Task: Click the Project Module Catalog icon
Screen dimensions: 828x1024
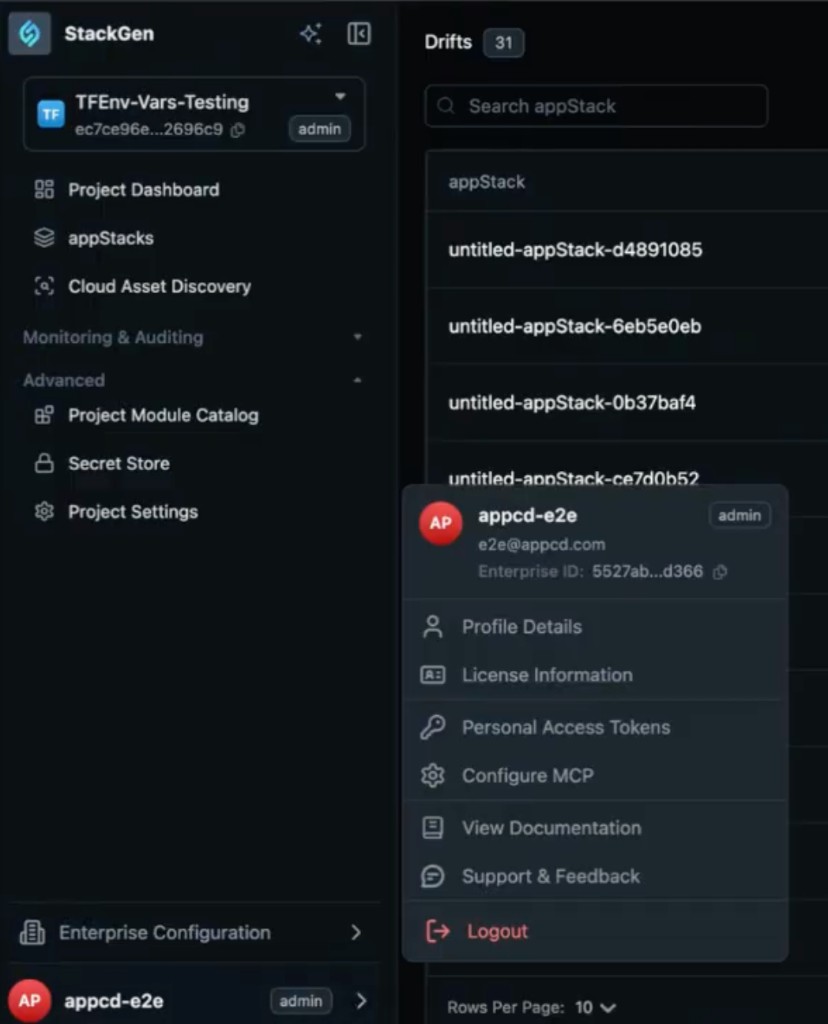Action: (44, 415)
